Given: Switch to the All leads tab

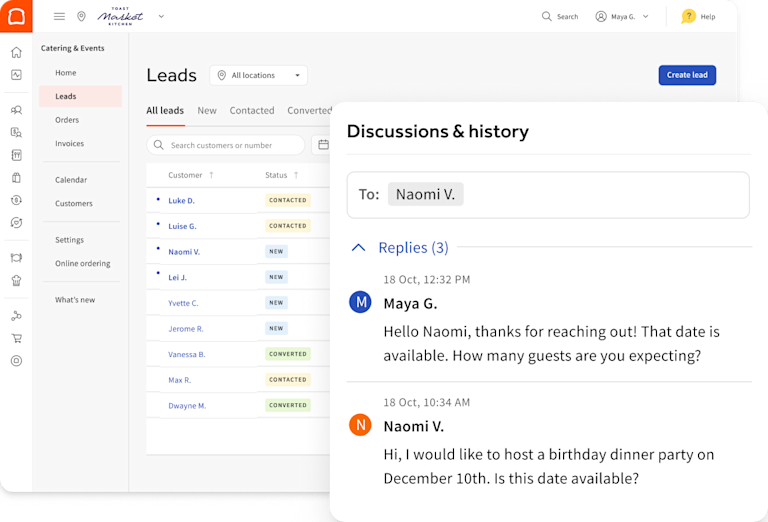Looking at the screenshot, I should tap(165, 111).
